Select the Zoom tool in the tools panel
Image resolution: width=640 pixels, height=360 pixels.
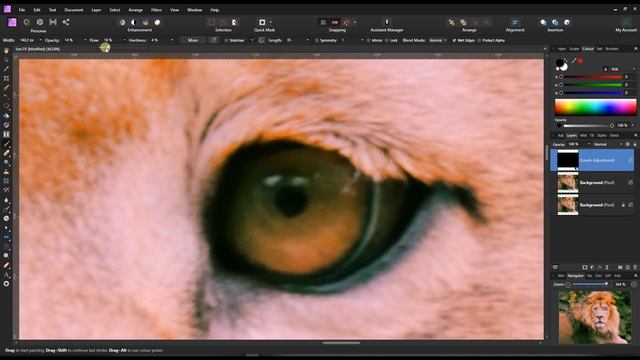click(x=6, y=256)
